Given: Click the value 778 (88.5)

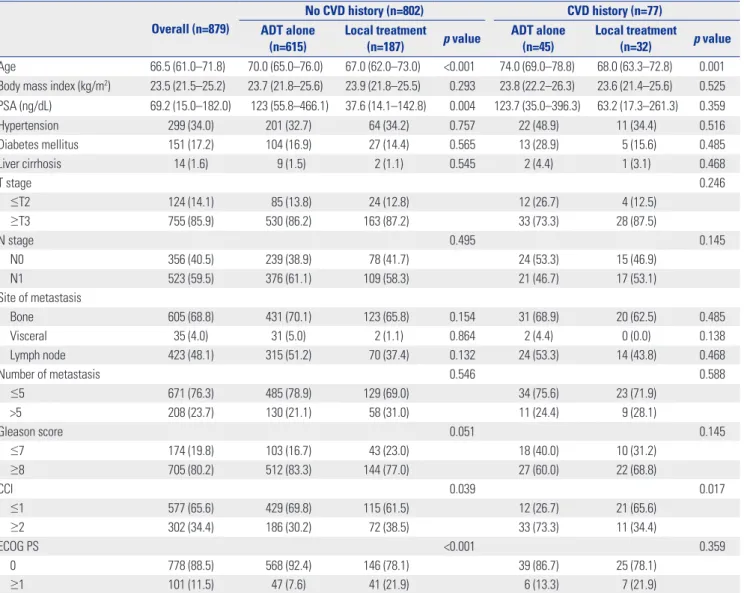Looking at the screenshot, I should pos(191,565).
